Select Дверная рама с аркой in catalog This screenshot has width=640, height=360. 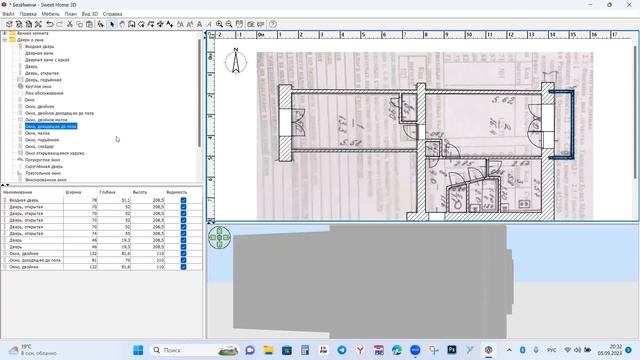pos(47,60)
